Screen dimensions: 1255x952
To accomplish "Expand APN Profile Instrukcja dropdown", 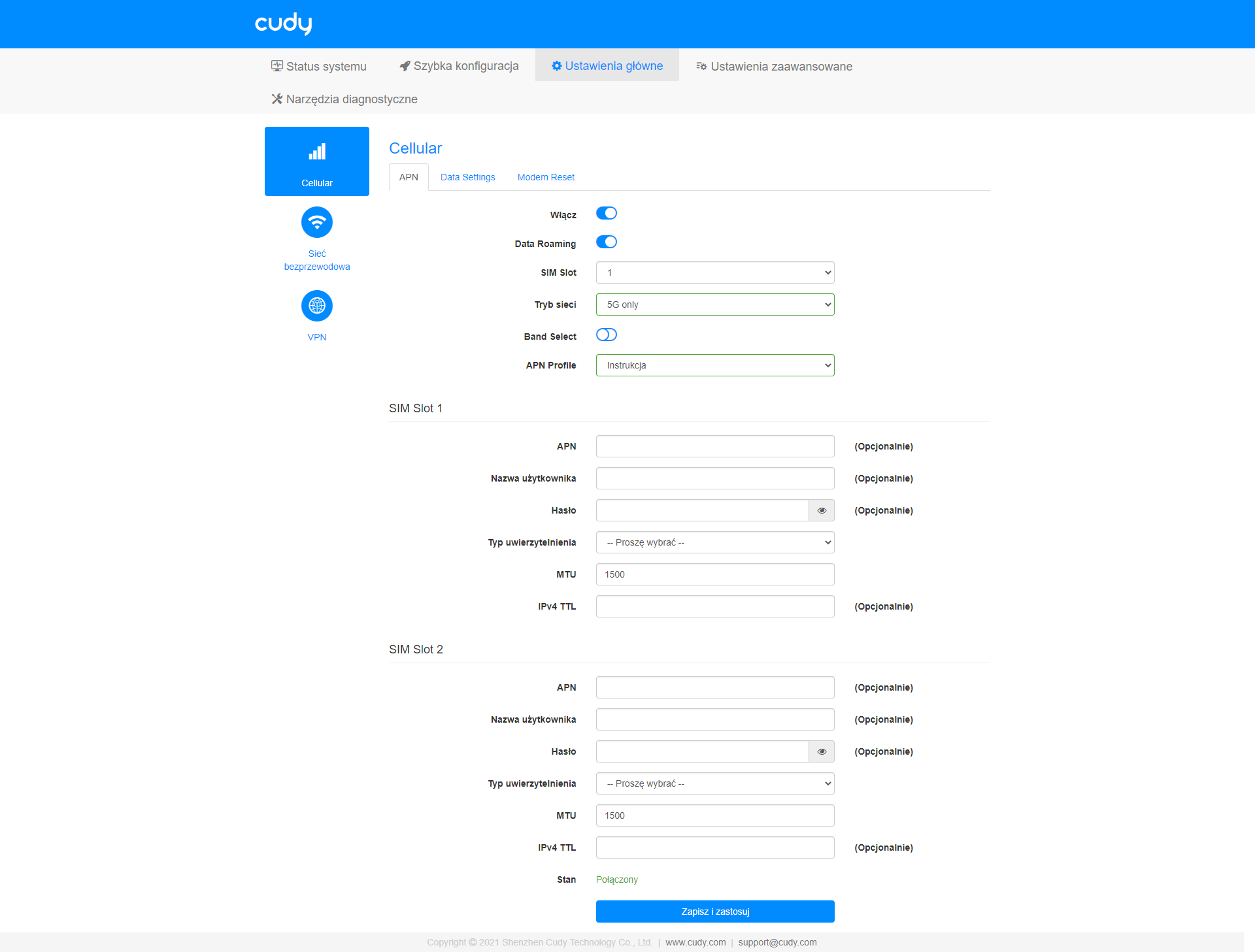I will [x=715, y=365].
